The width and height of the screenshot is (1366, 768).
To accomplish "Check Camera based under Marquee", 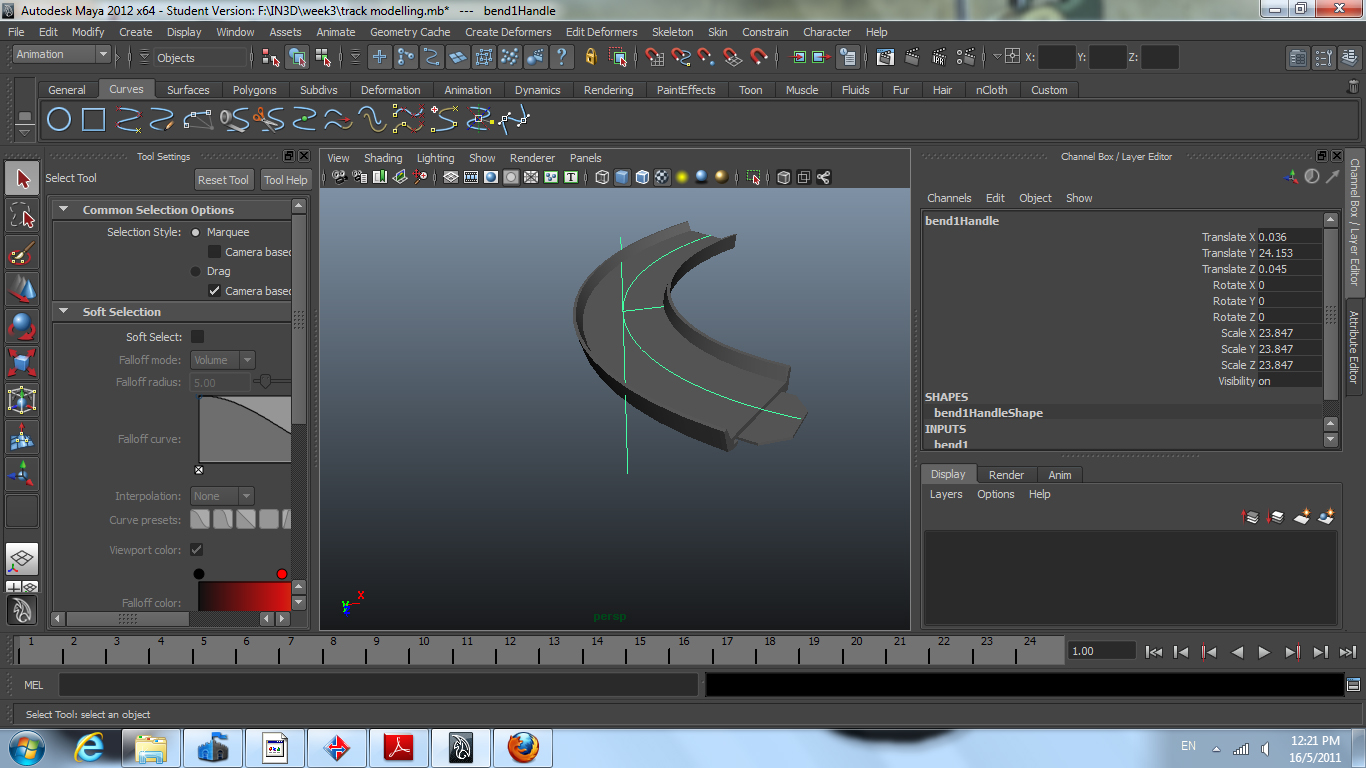I will 214,252.
